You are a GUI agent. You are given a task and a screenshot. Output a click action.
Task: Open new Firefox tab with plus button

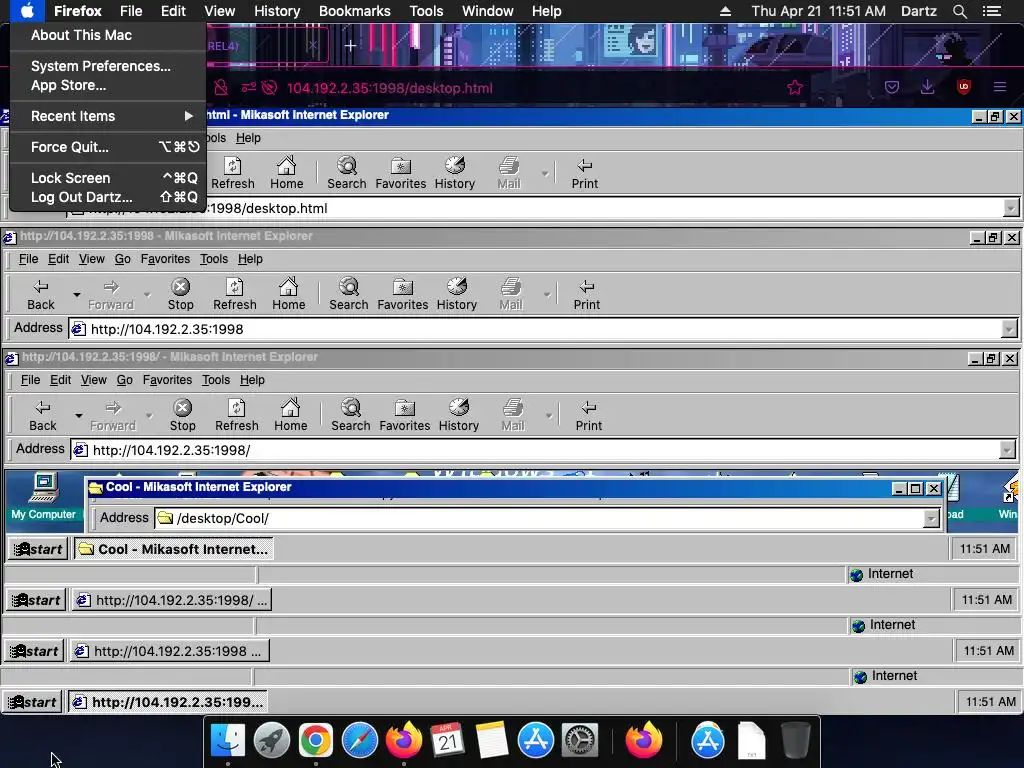pos(351,46)
